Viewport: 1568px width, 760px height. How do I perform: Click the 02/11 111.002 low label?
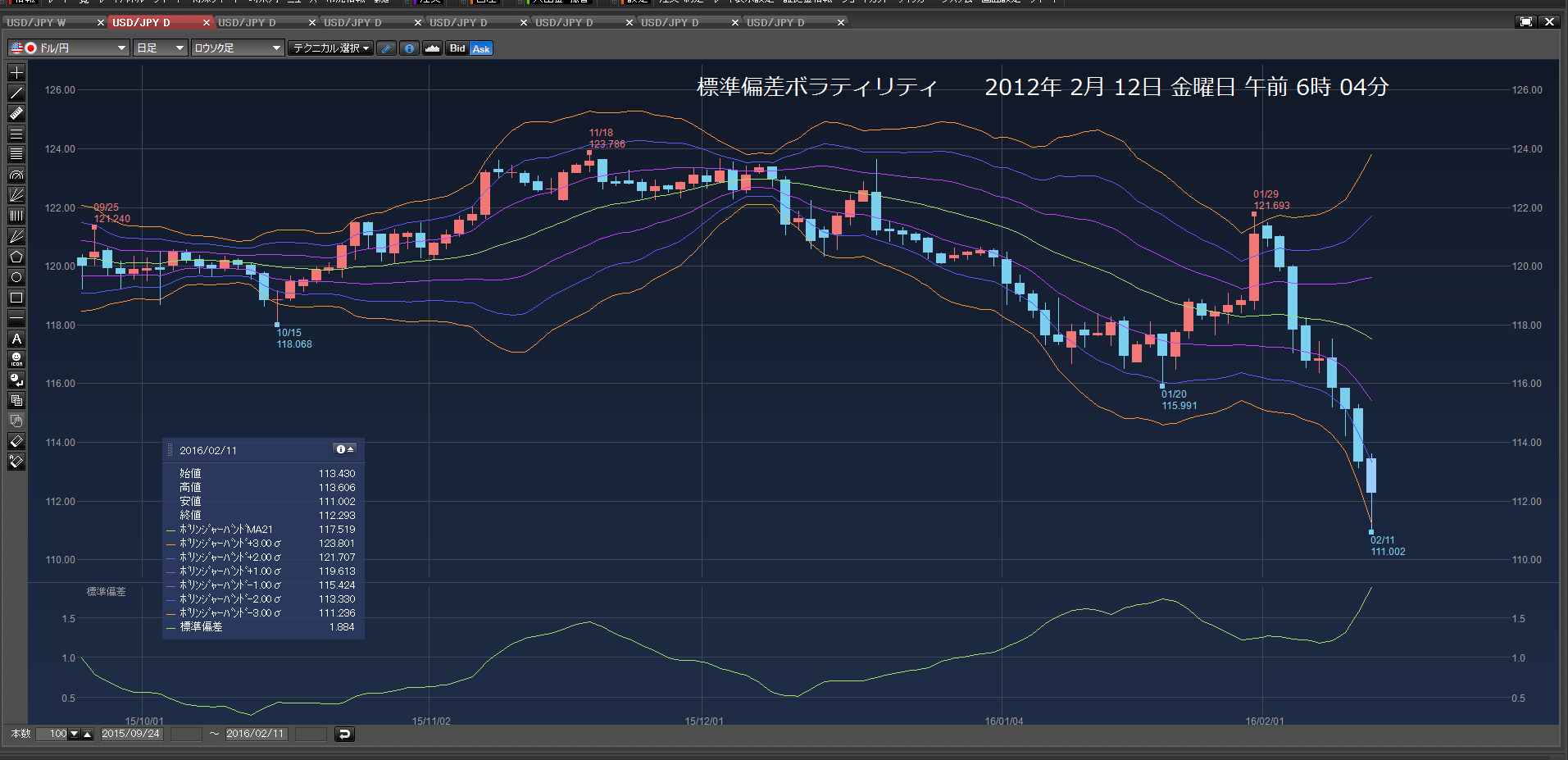click(1388, 546)
